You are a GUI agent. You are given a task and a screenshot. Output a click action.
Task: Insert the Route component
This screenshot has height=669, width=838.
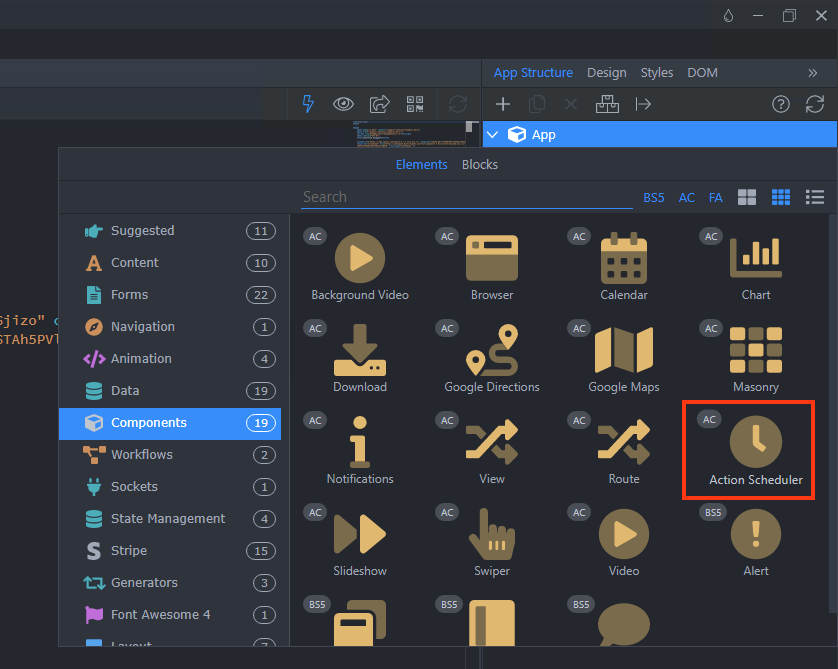(624, 450)
